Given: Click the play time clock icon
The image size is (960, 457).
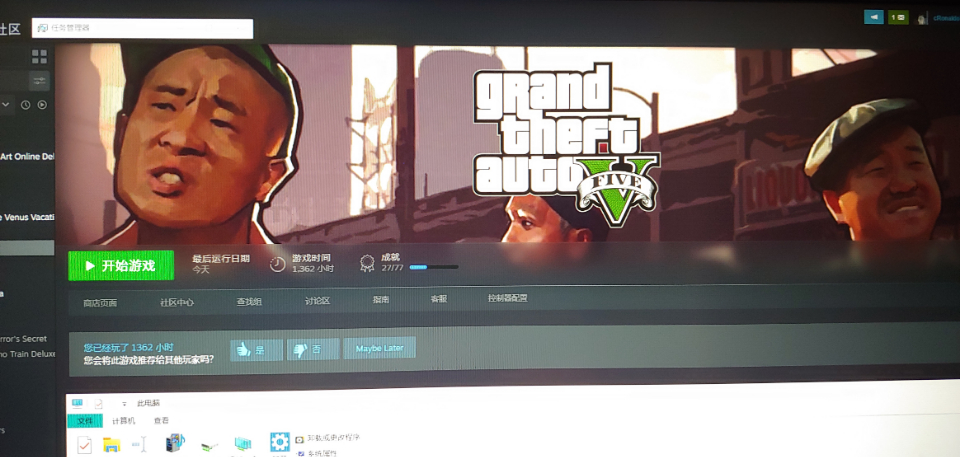Looking at the screenshot, I should (277, 264).
